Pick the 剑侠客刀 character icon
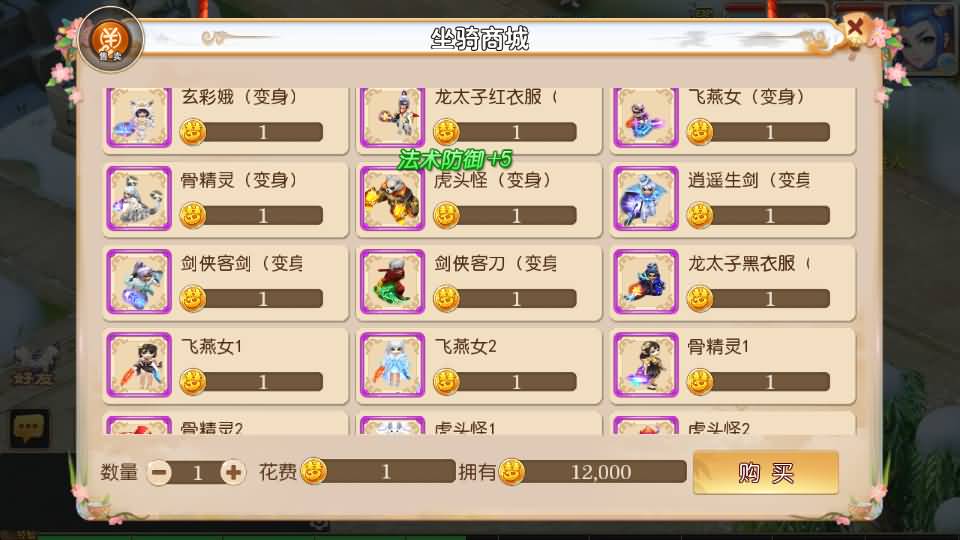Image resolution: width=960 pixels, height=540 pixels. (392, 282)
